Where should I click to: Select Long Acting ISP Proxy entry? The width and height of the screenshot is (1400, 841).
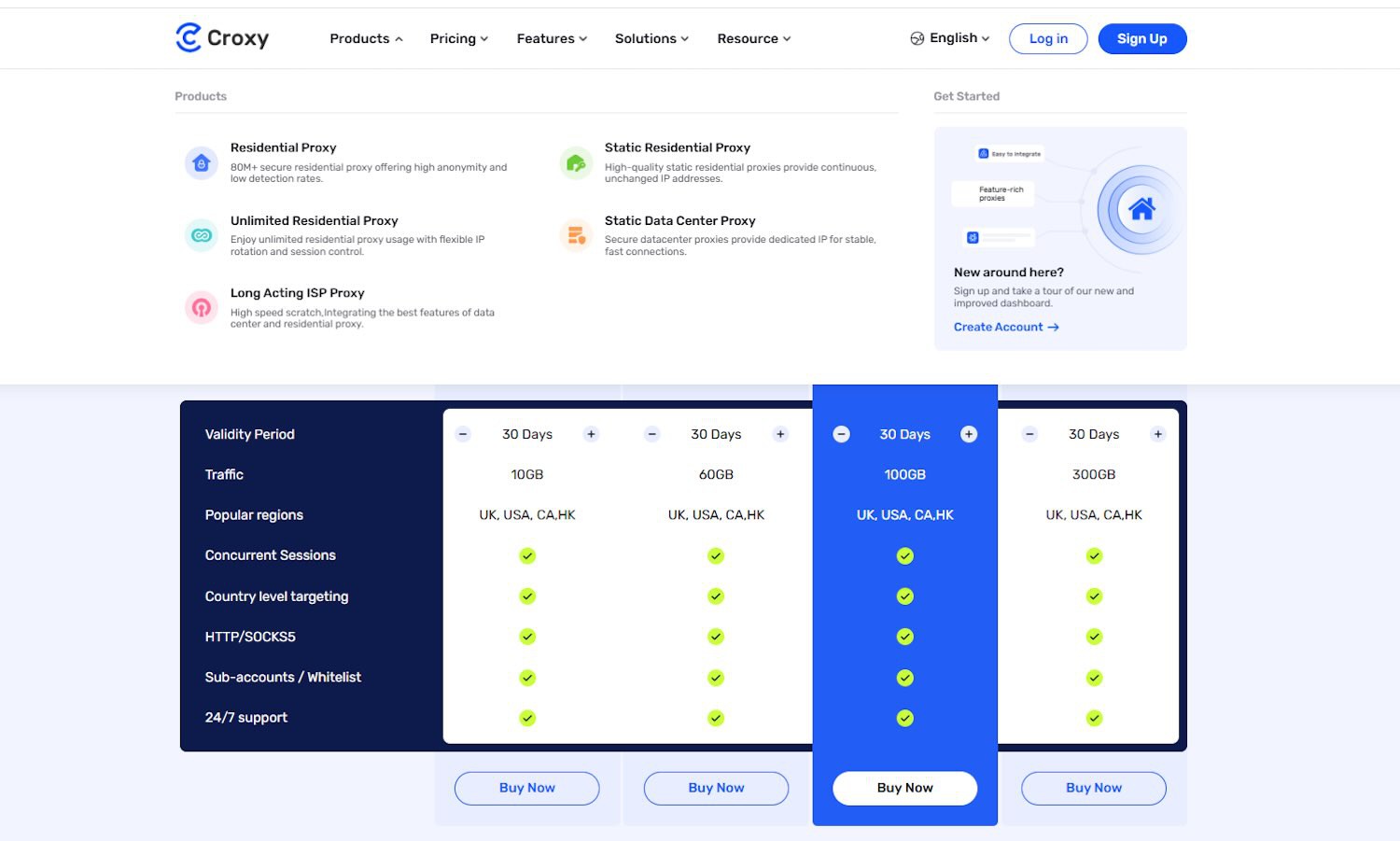(362, 307)
